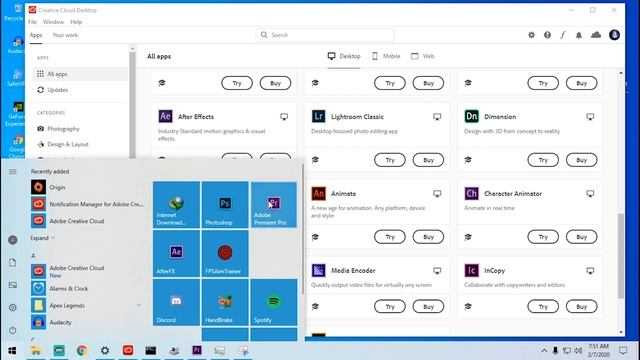Open the fonts icon in Creative Cloud
Image resolution: width=640 pixels, height=360 pixels.
pyautogui.click(x=563, y=35)
